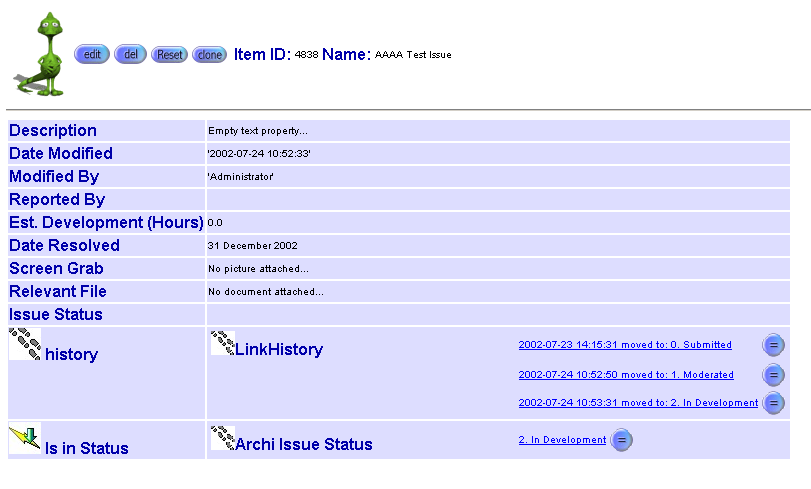
Task: Click the round blue button beside the Moderated entry
Action: point(773,375)
